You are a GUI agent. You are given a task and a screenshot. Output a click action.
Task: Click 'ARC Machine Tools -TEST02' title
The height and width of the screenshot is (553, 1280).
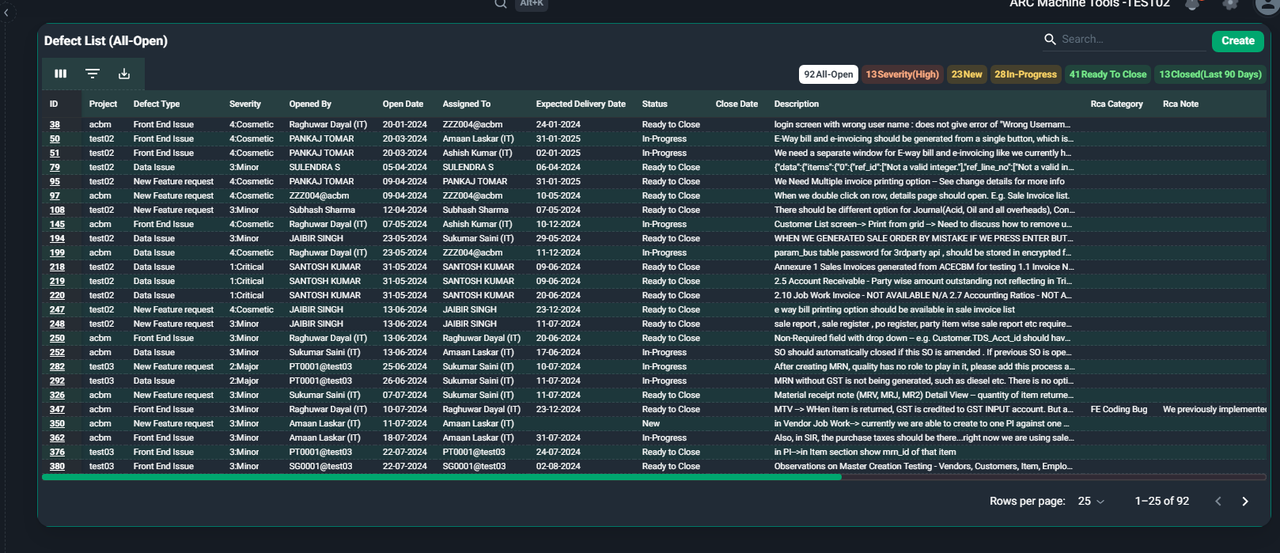(1089, 4)
